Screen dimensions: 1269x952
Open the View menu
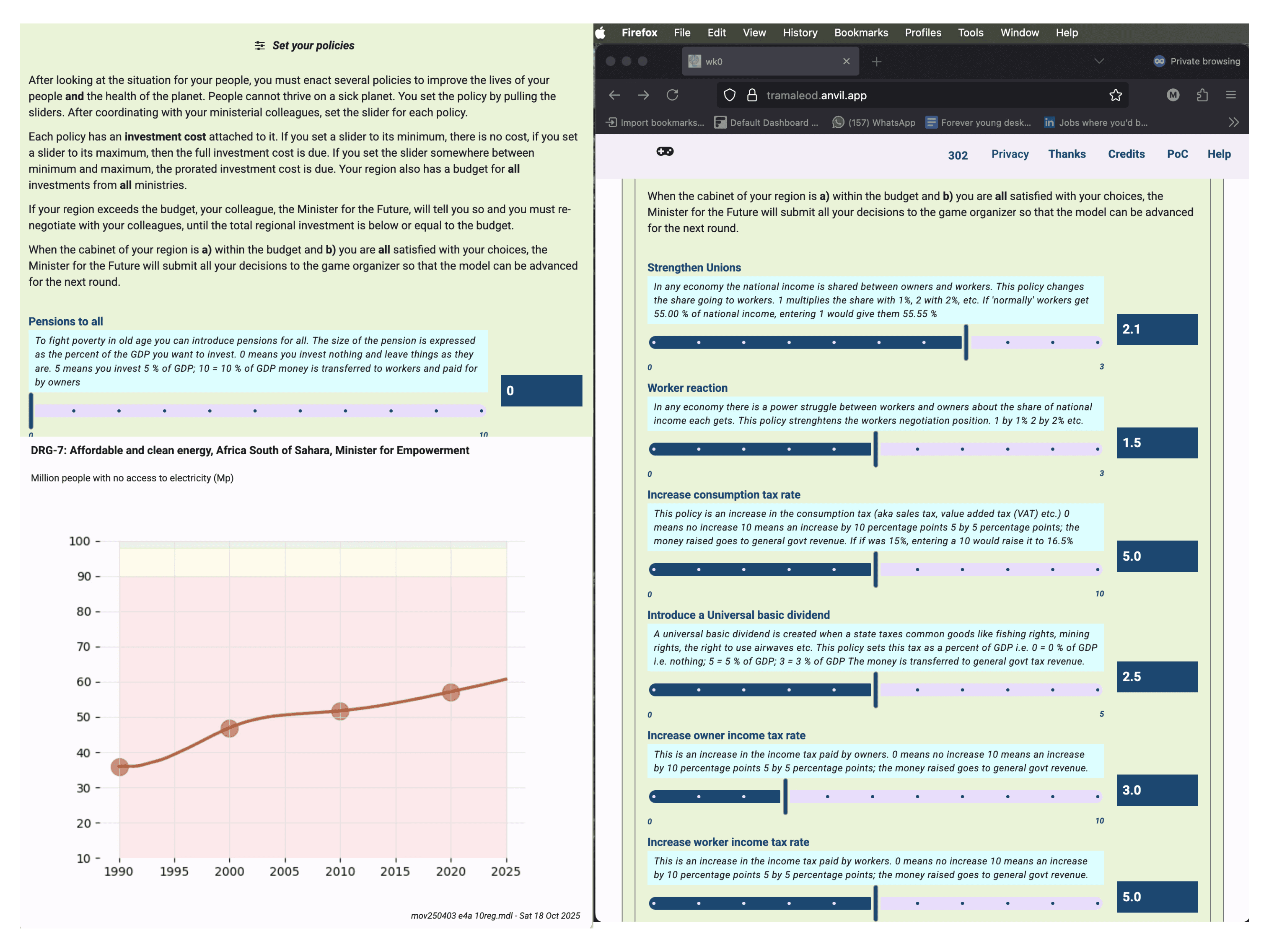[754, 33]
